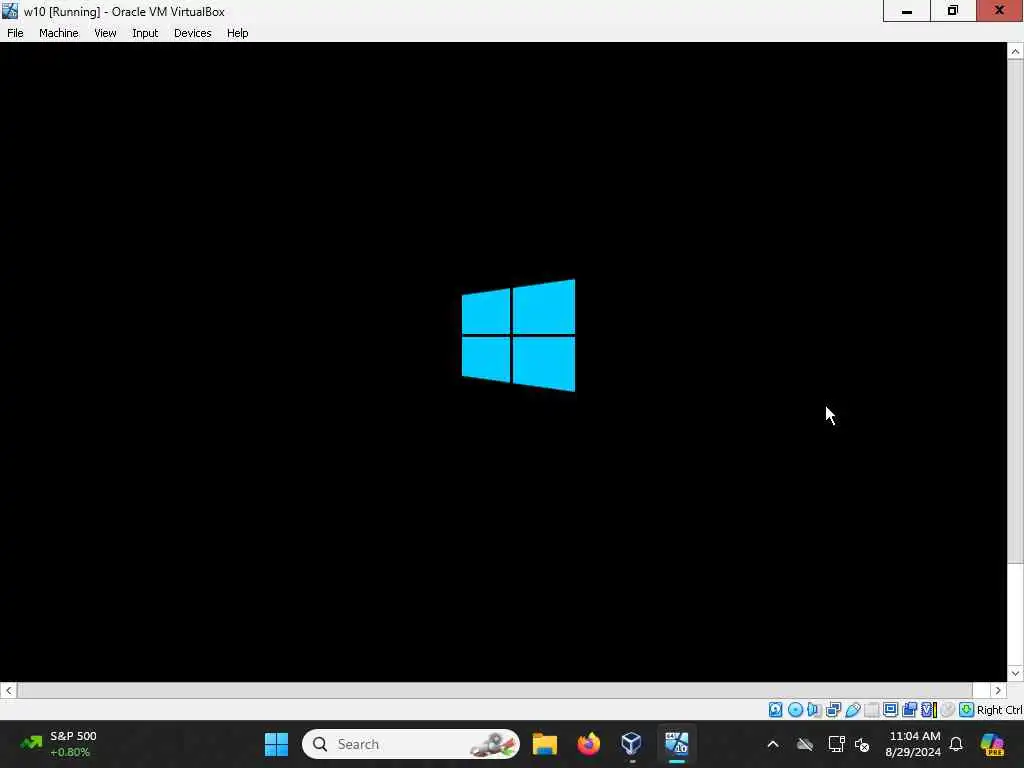Click the scroll left arrow of horizontal scrollbar
Screen dimensions: 1024x768
coord(8,690)
